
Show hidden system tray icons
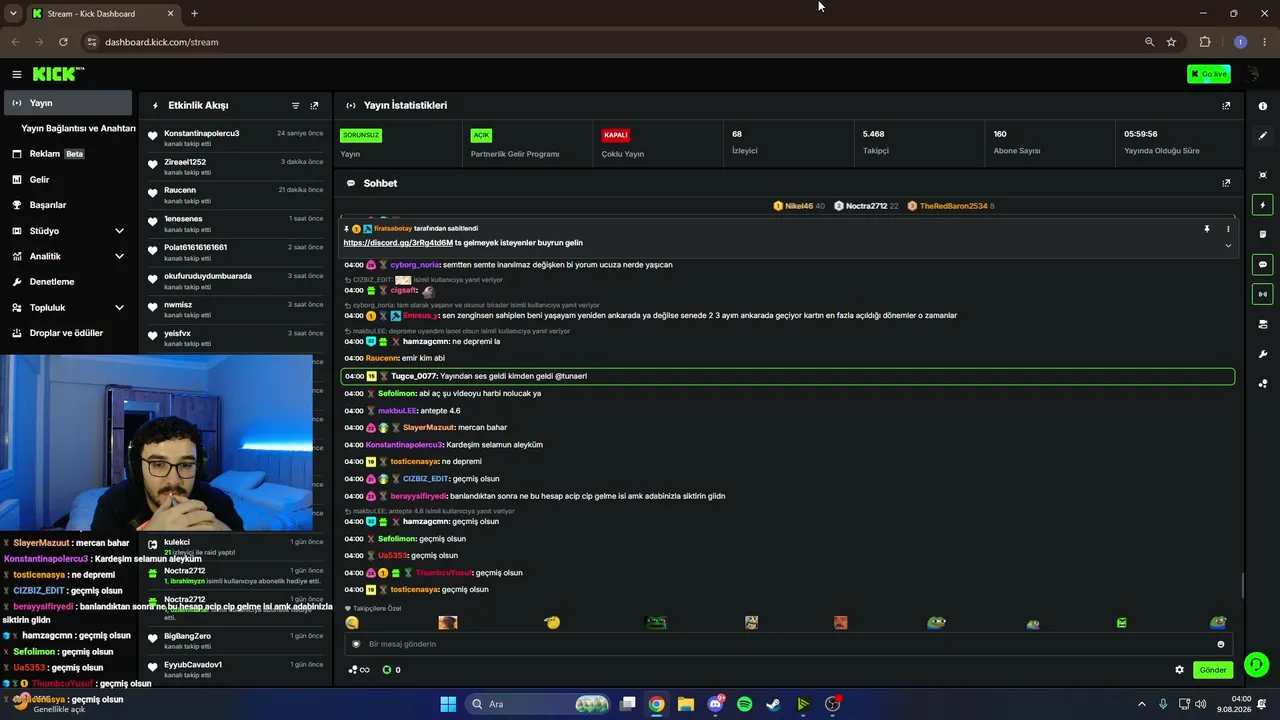[1142, 704]
